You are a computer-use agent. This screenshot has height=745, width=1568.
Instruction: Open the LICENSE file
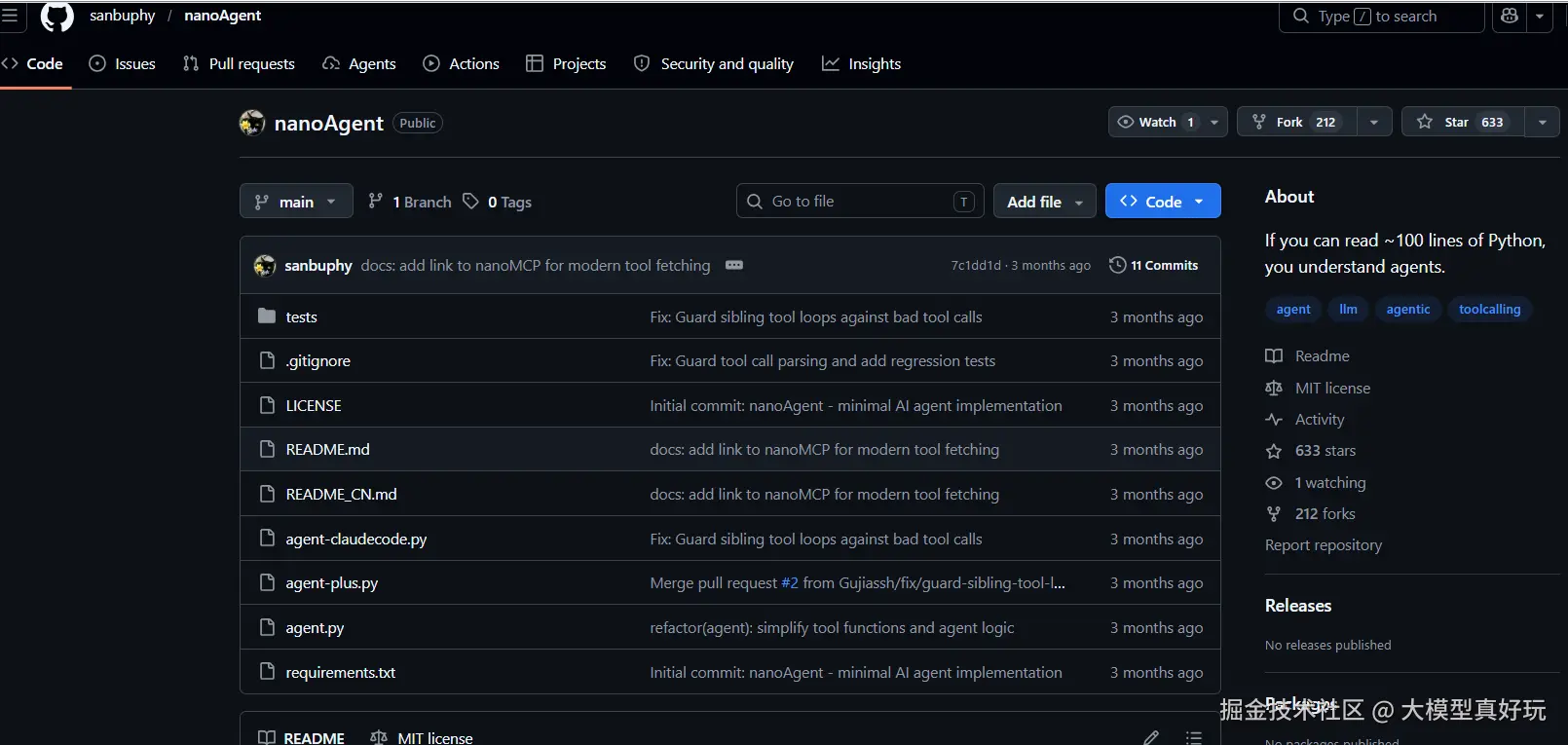point(314,405)
